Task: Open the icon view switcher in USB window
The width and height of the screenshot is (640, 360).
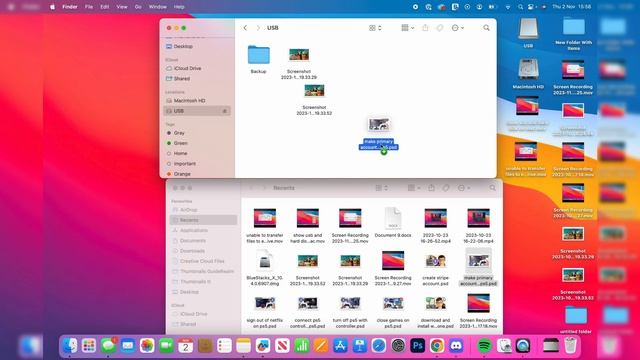Action: coord(375,28)
